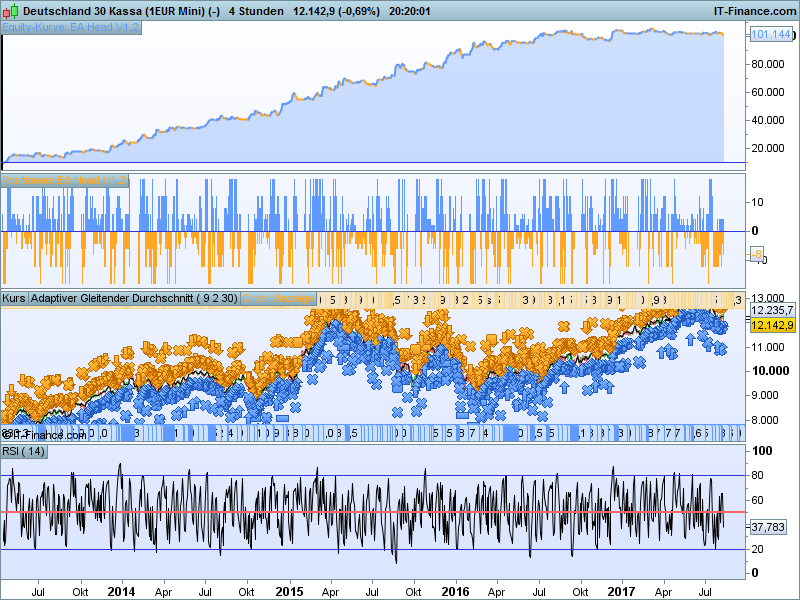Click the yellow 12.142,9 current price label
Image resolution: width=800 pixels, height=600 pixels.
[x=772, y=325]
